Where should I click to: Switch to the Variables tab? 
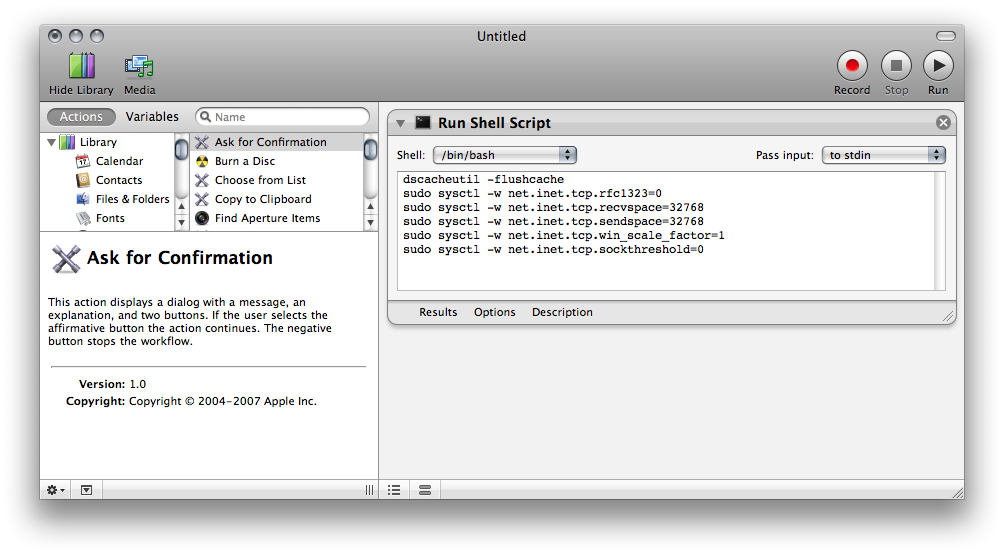tap(152, 117)
